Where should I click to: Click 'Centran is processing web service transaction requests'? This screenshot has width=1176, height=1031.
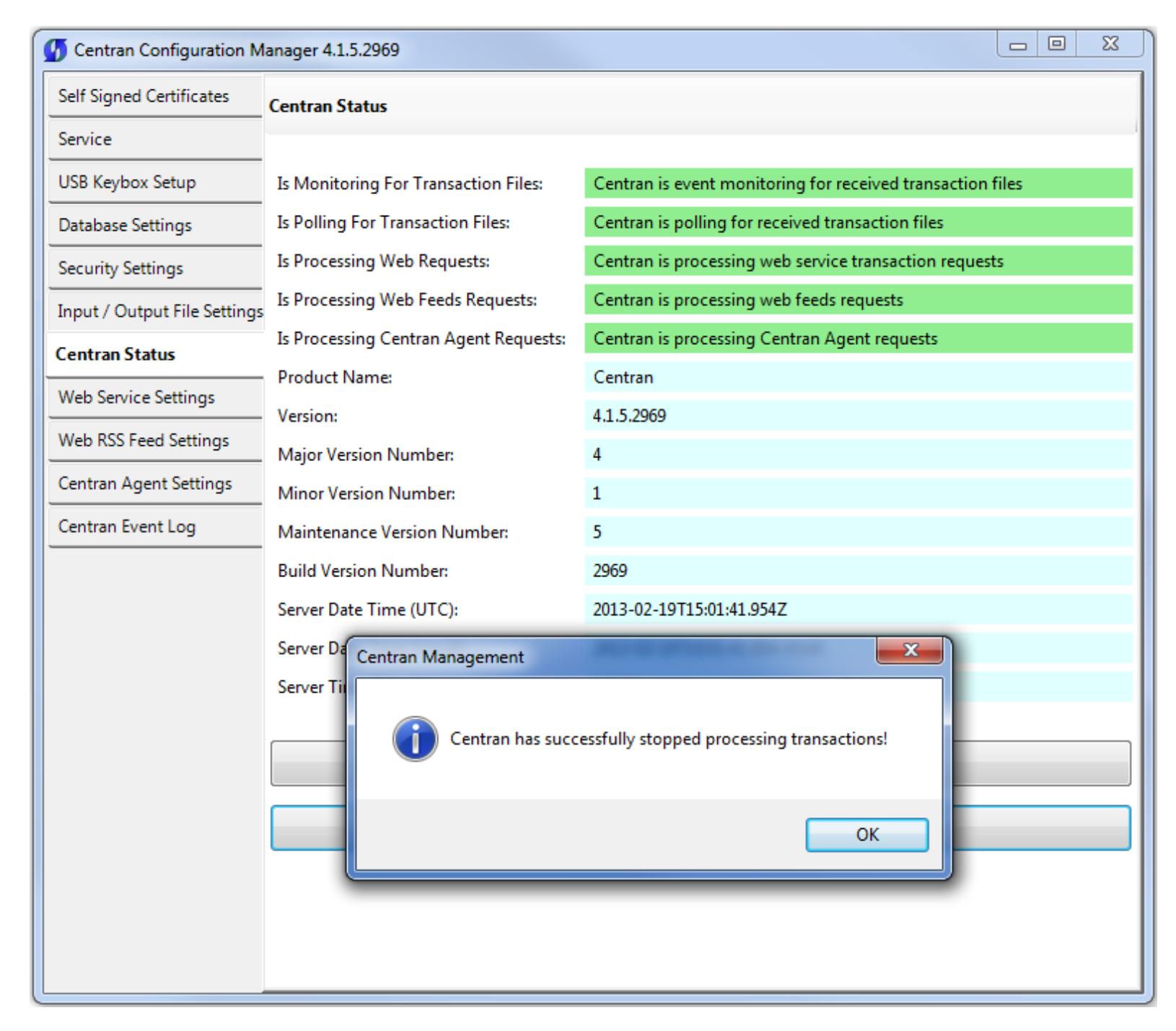point(859,261)
